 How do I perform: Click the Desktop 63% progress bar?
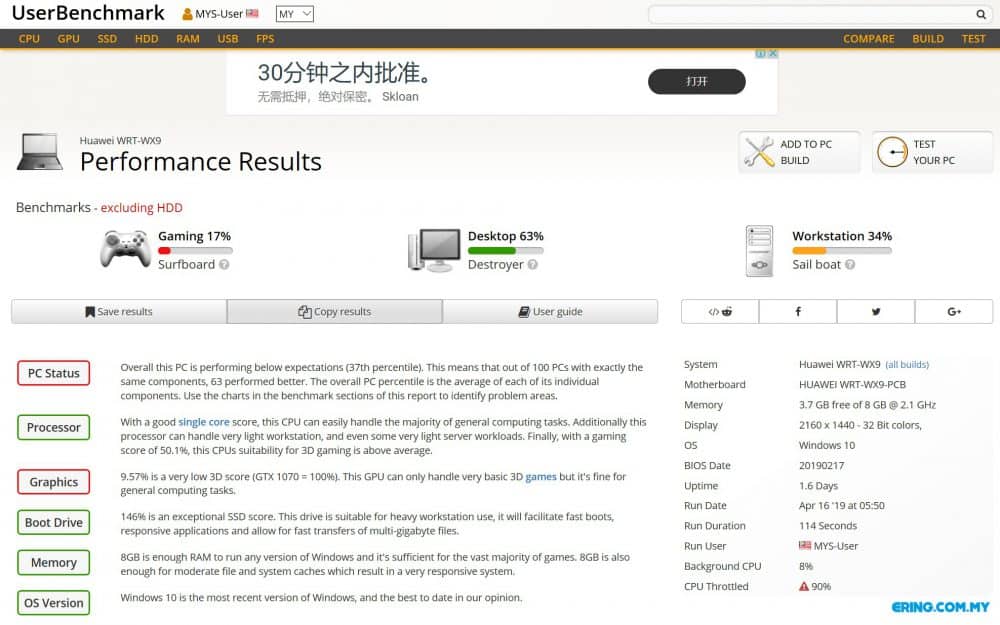pos(506,251)
